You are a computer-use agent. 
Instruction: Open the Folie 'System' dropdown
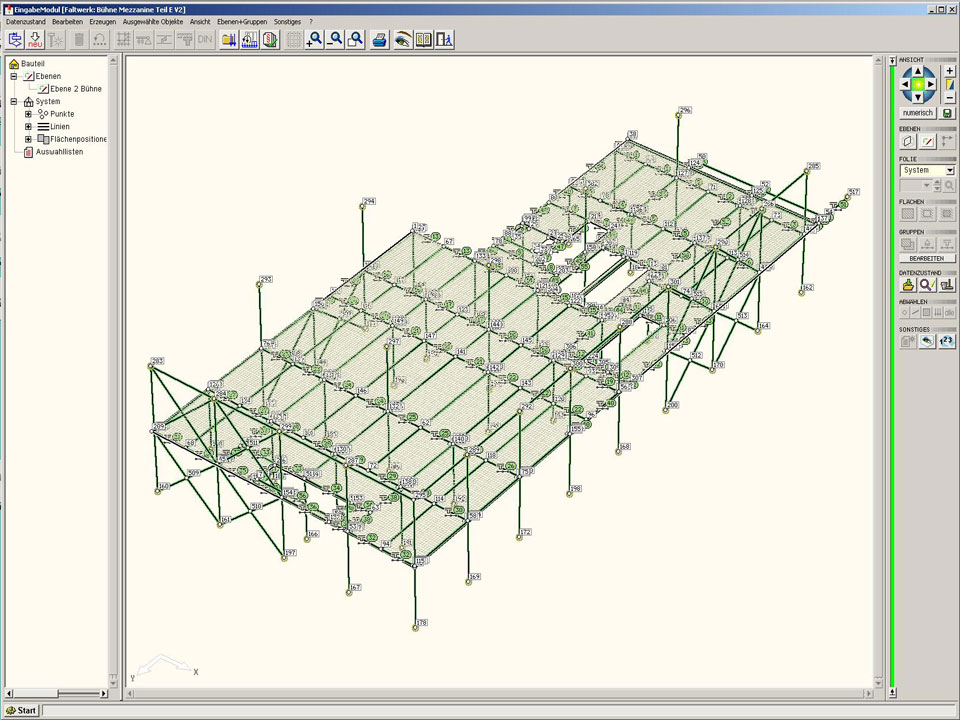click(x=949, y=171)
